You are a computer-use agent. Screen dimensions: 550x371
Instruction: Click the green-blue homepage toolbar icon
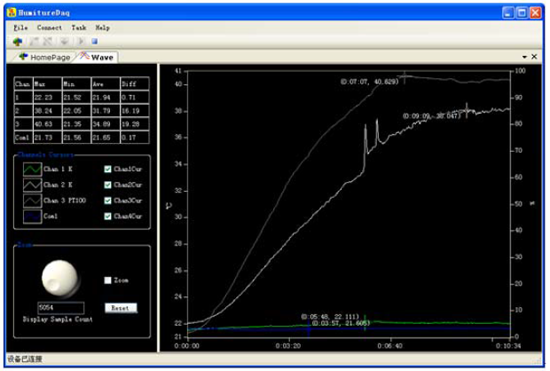[18, 42]
